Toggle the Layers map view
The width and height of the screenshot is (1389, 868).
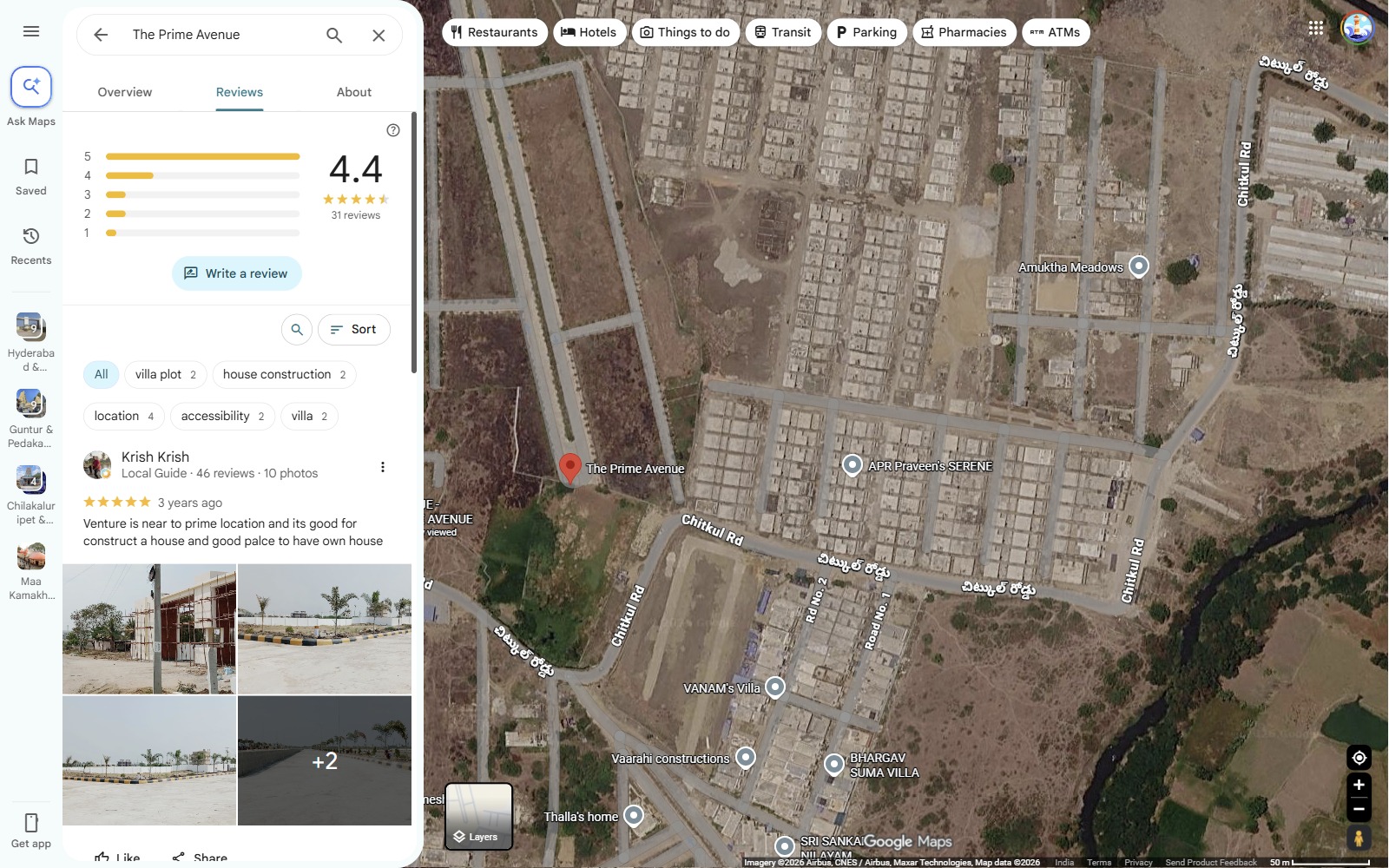point(478,816)
